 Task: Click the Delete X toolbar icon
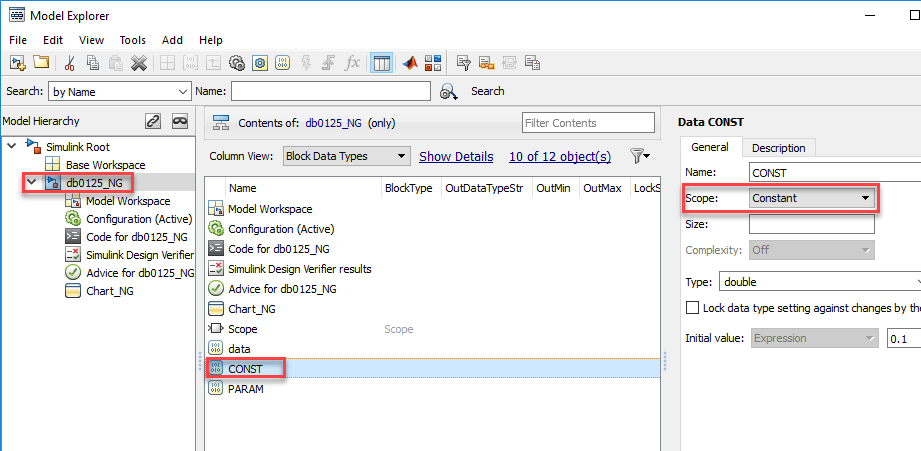pyautogui.click(x=139, y=63)
